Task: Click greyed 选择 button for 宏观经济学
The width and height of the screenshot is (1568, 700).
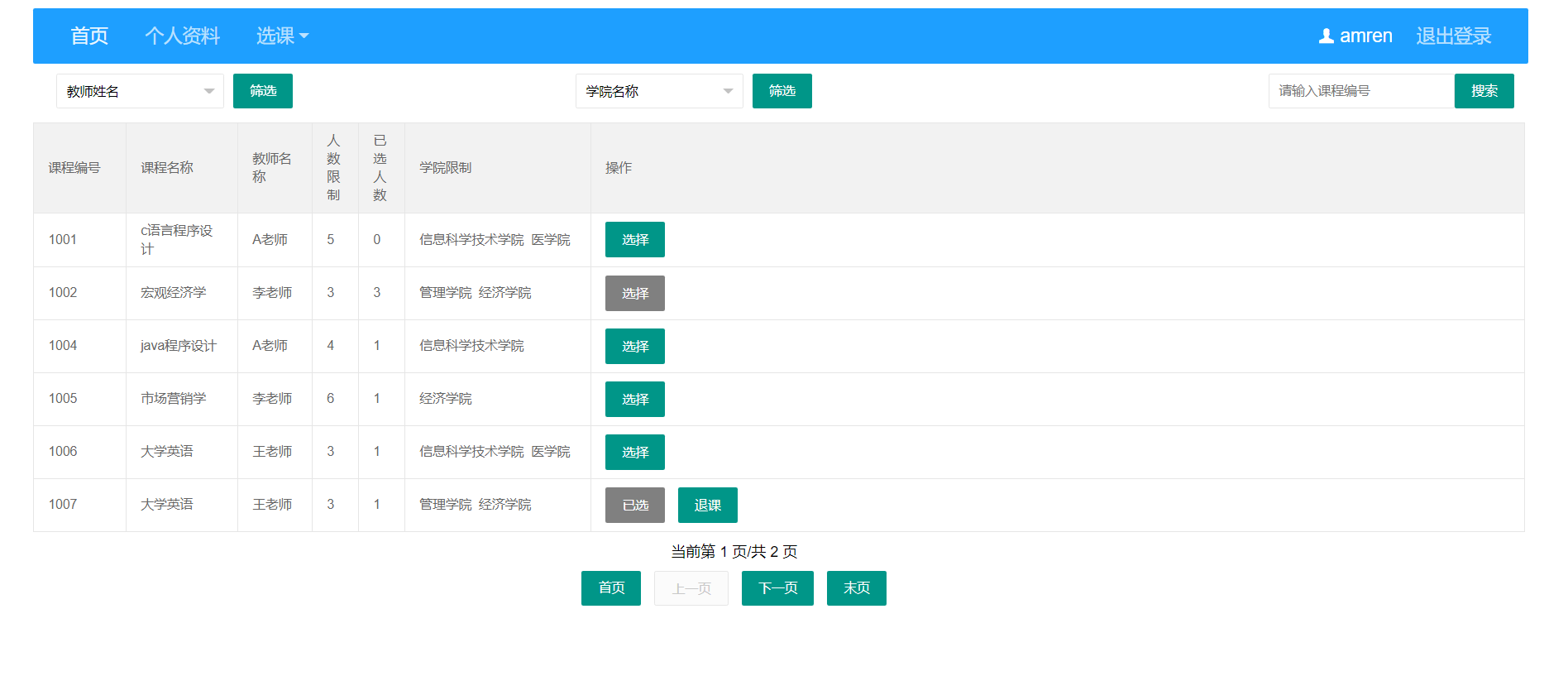Action: pyautogui.click(x=635, y=293)
